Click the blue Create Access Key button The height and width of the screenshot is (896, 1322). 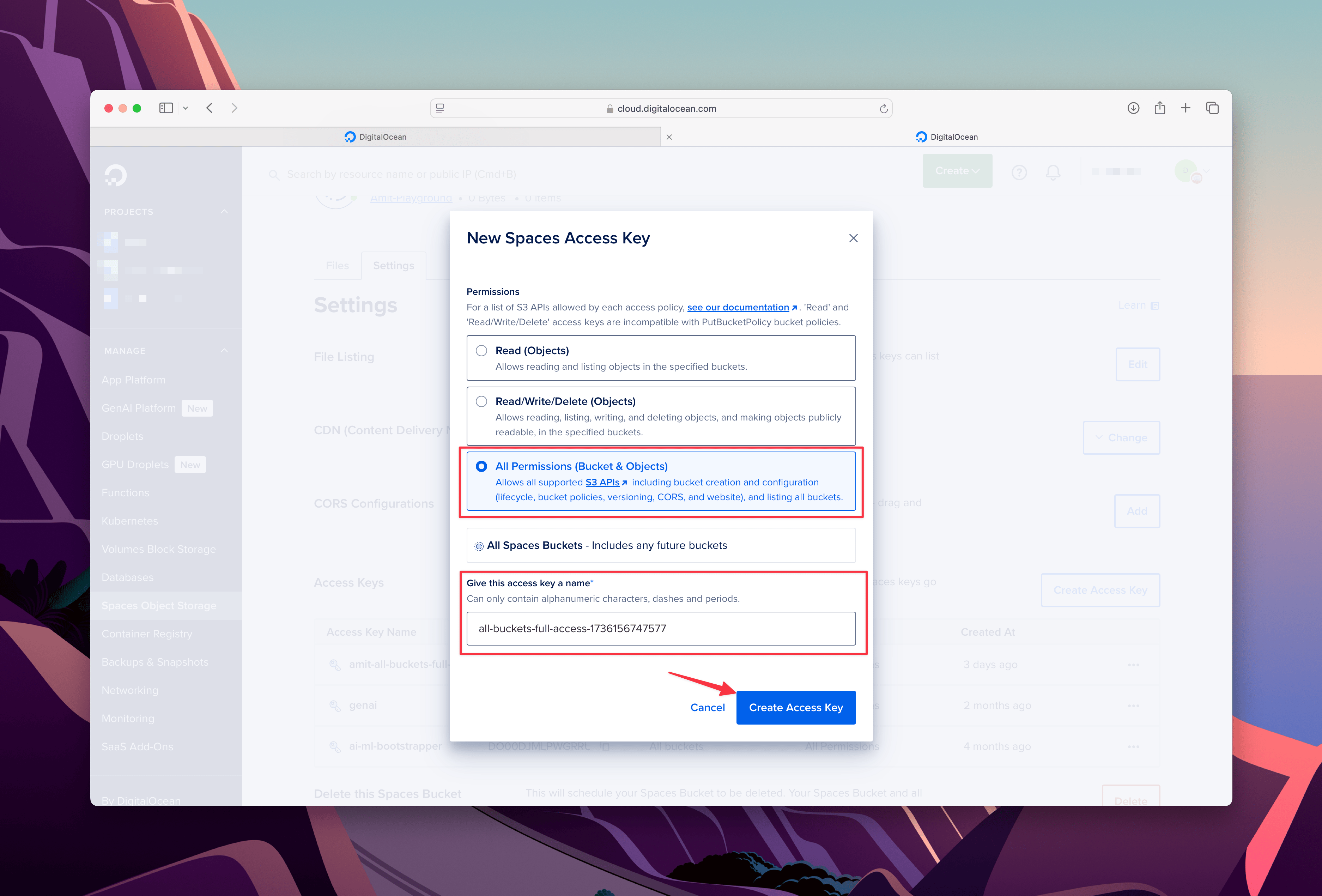(796, 707)
